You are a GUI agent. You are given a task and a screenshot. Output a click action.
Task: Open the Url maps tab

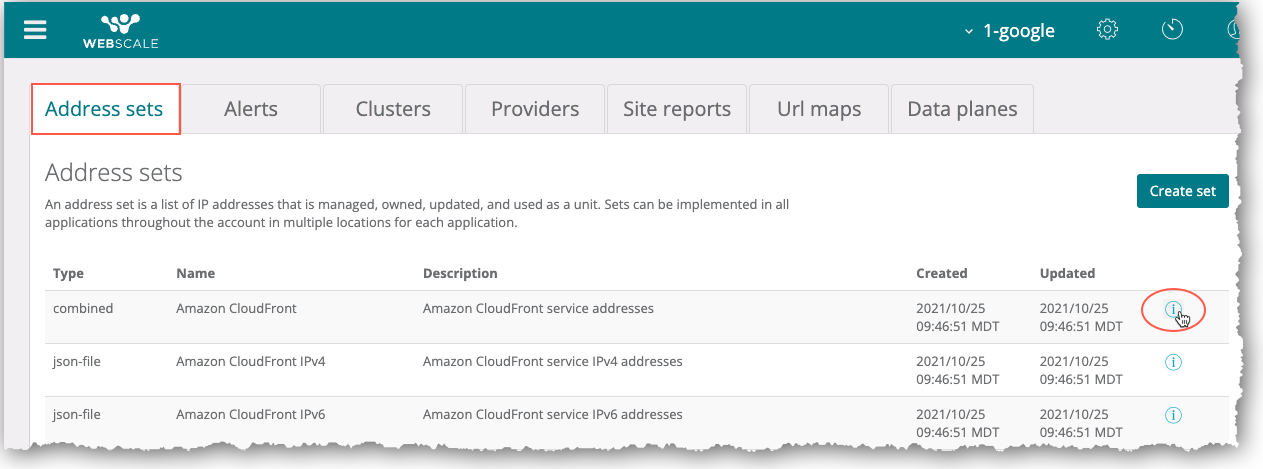point(819,109)
